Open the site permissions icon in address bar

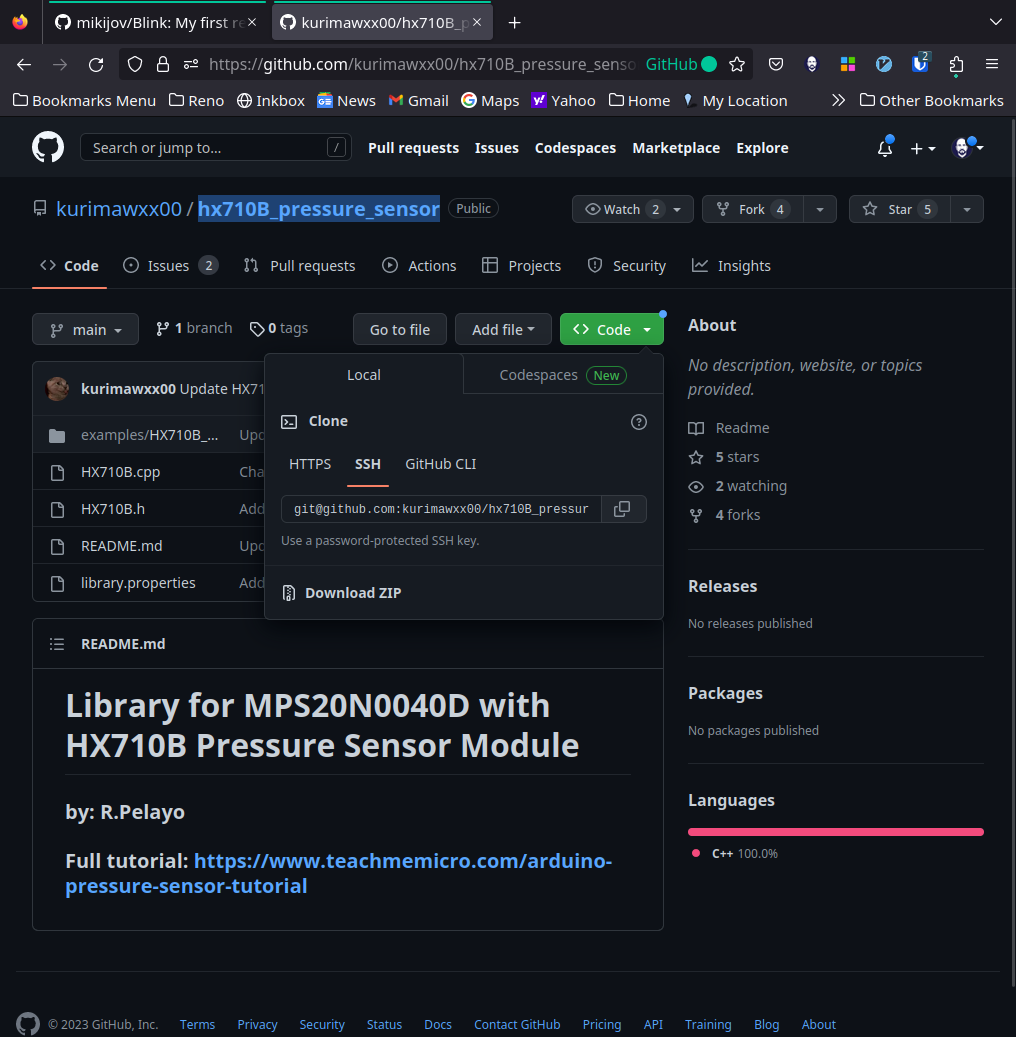click(x=191, y=64)
